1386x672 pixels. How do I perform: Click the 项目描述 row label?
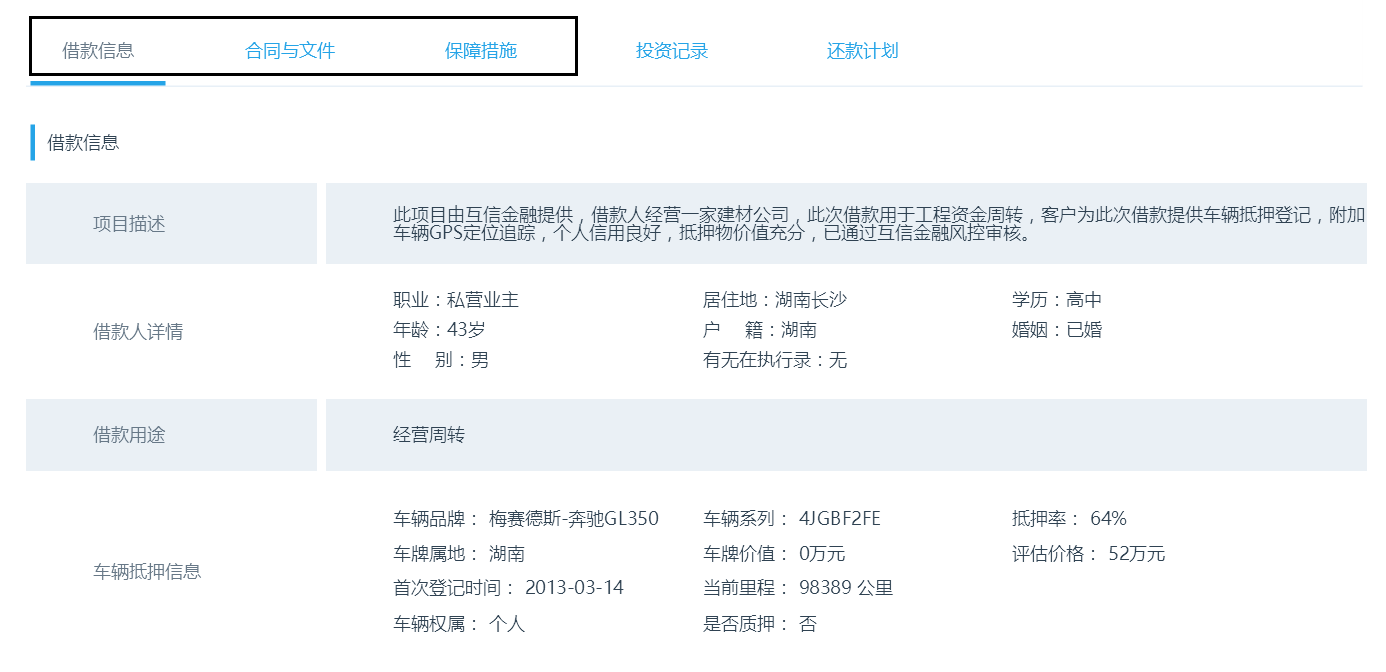click(129, 224)
